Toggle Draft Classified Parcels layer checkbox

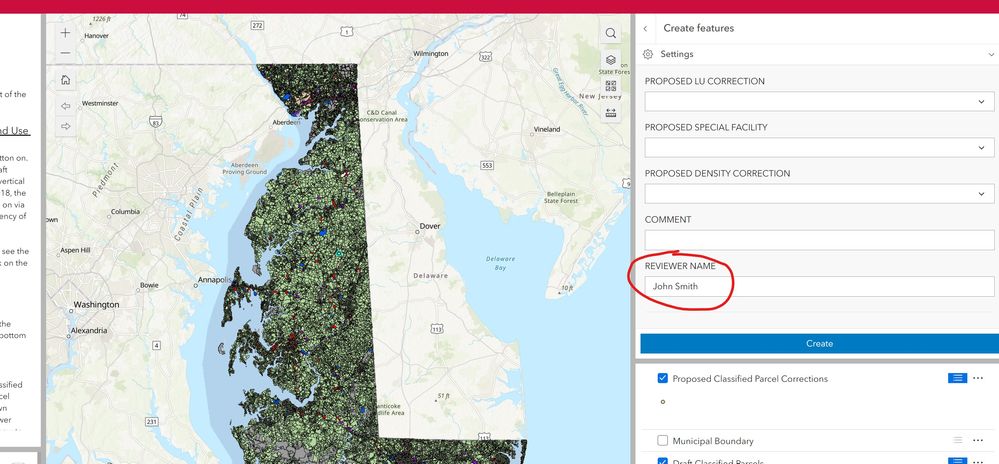point(663,461)
